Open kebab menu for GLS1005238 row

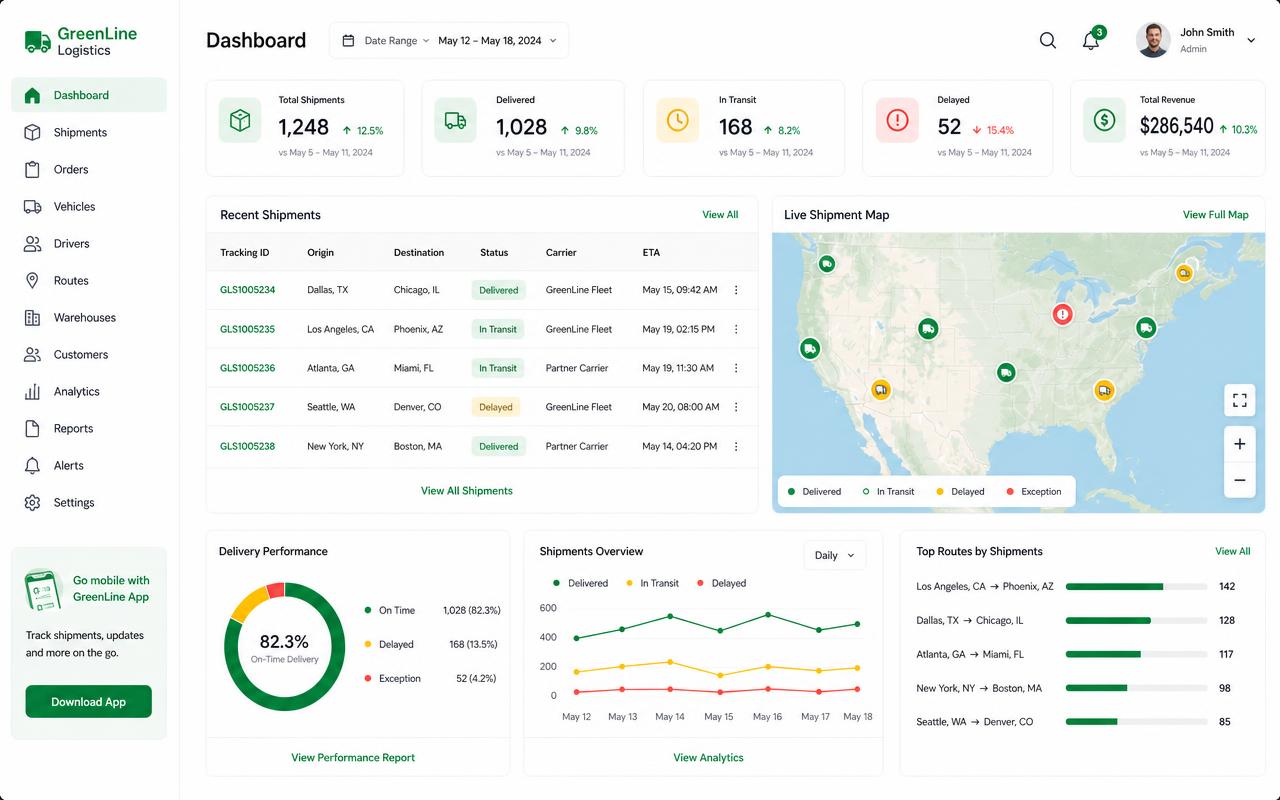click(x=736, y=446)
